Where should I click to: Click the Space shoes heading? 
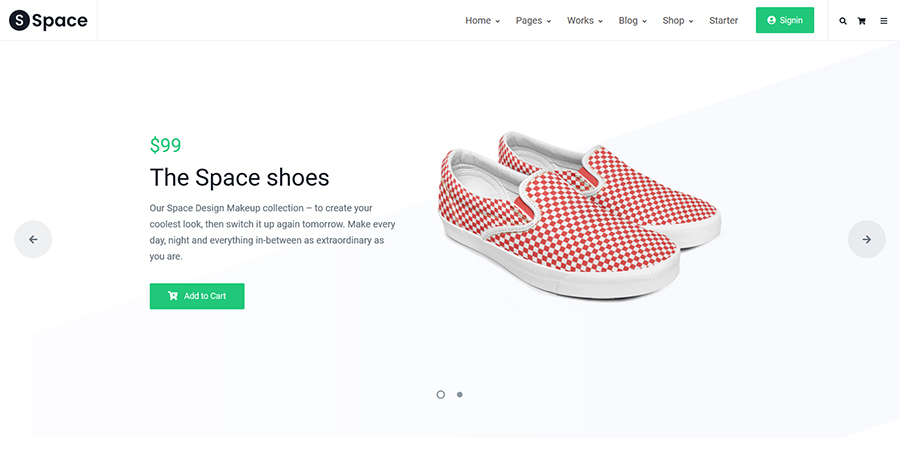point(239,178)
